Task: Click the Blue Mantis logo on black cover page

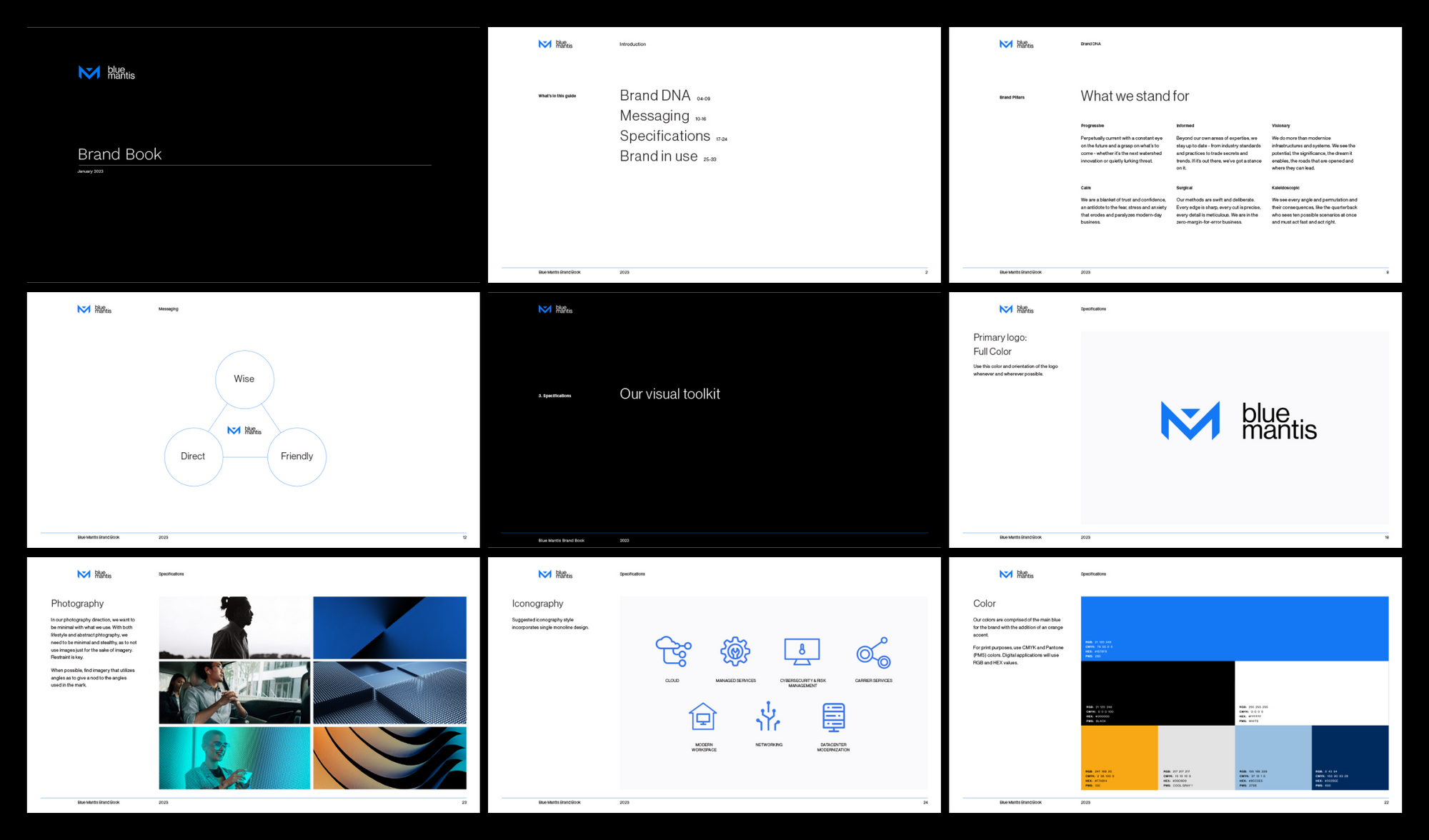Action: [x=106, y=72]
